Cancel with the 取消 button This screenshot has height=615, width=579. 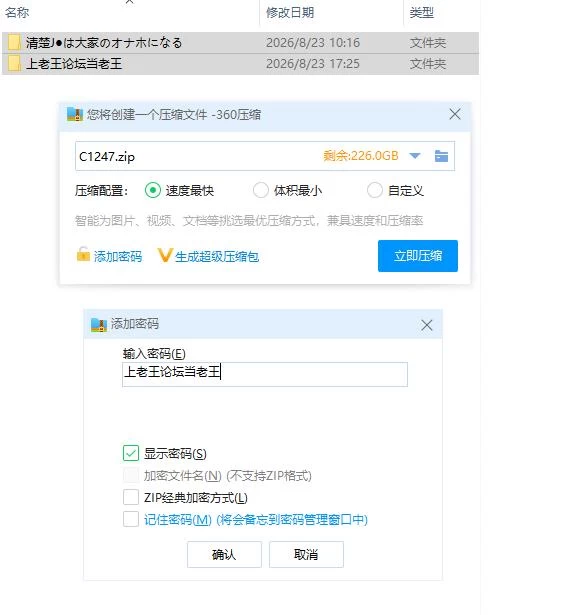point(306,554)
